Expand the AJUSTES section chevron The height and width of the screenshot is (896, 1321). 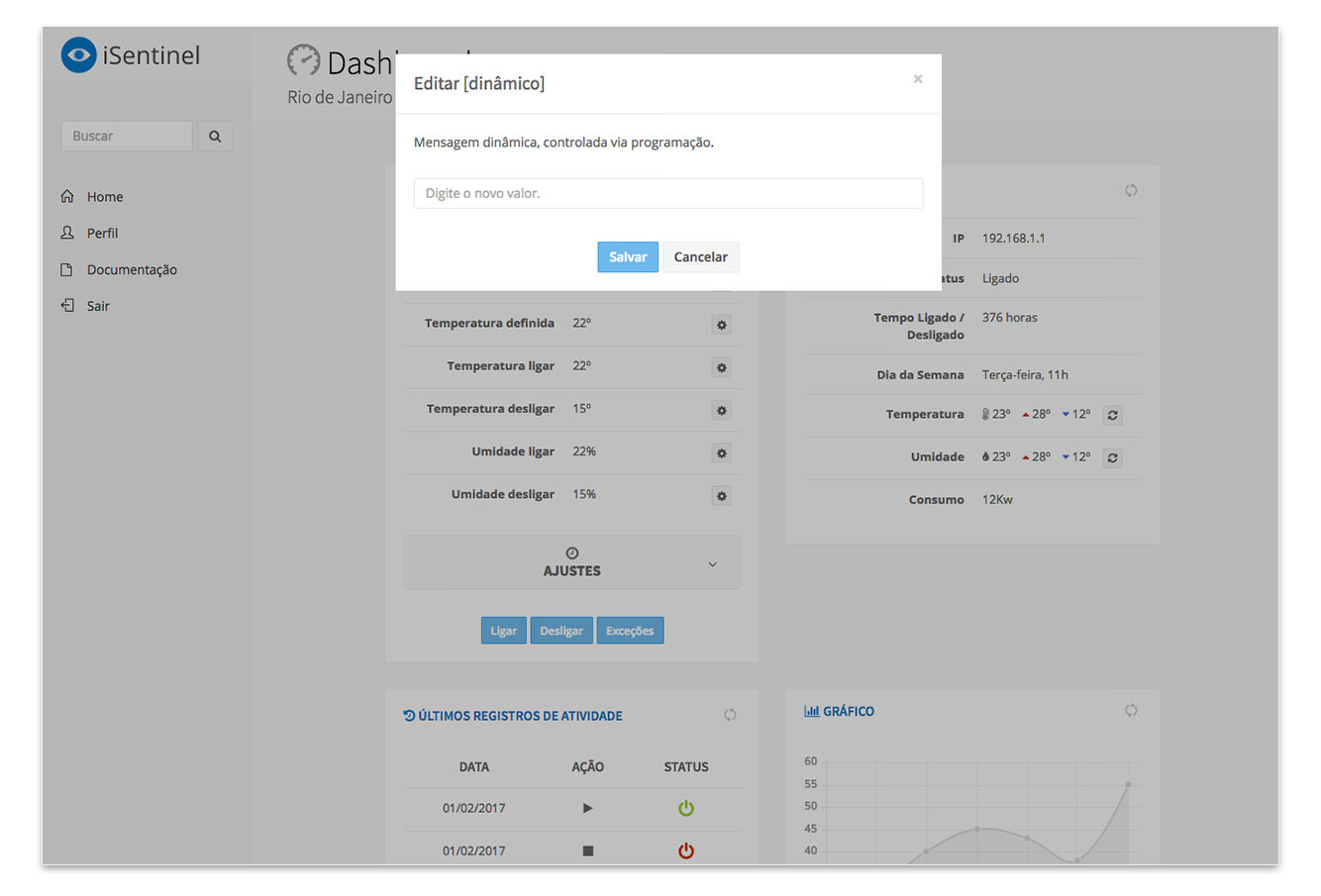tap(712, 564)
